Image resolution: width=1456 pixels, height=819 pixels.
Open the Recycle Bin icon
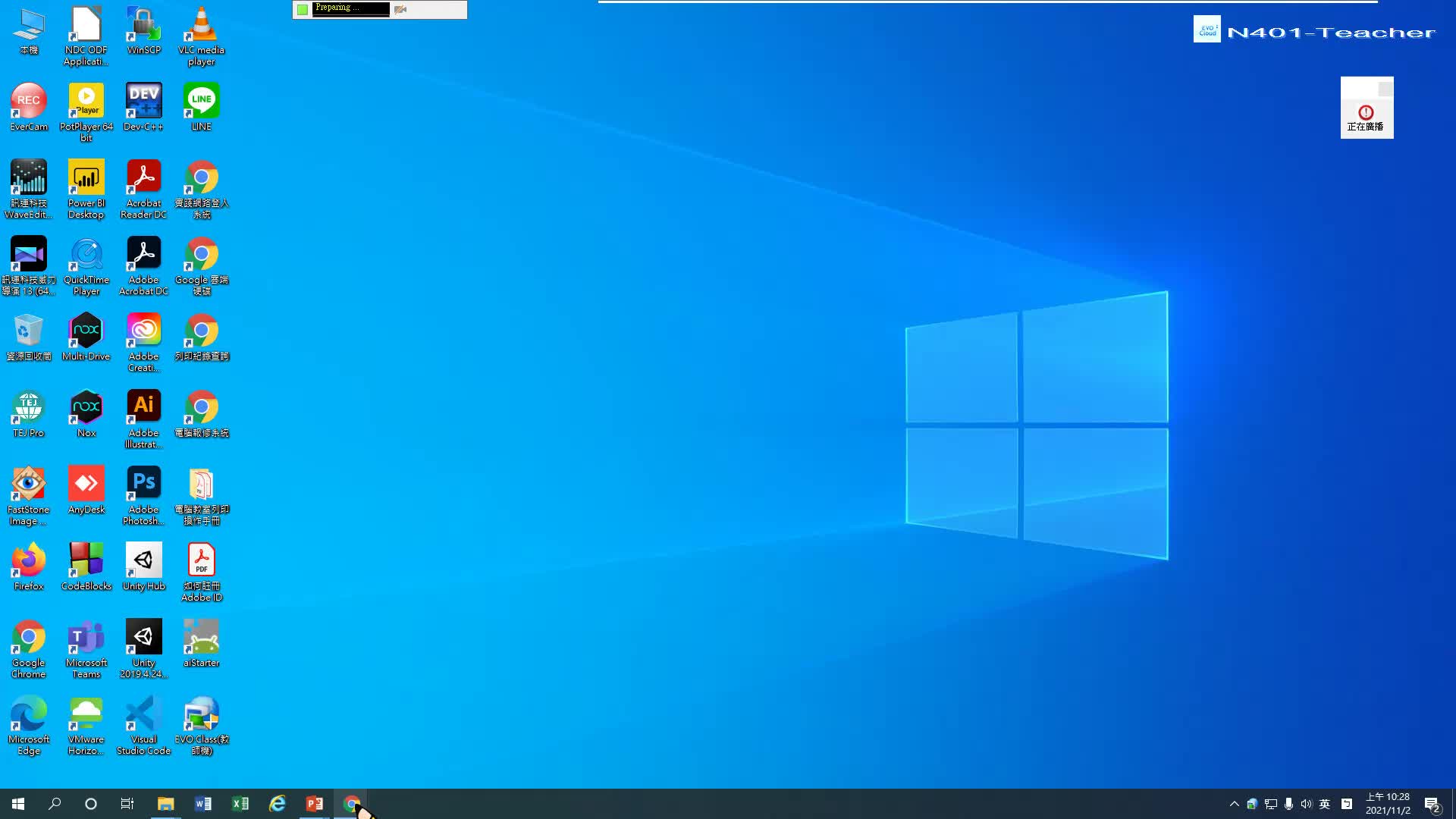click(29, 337)
